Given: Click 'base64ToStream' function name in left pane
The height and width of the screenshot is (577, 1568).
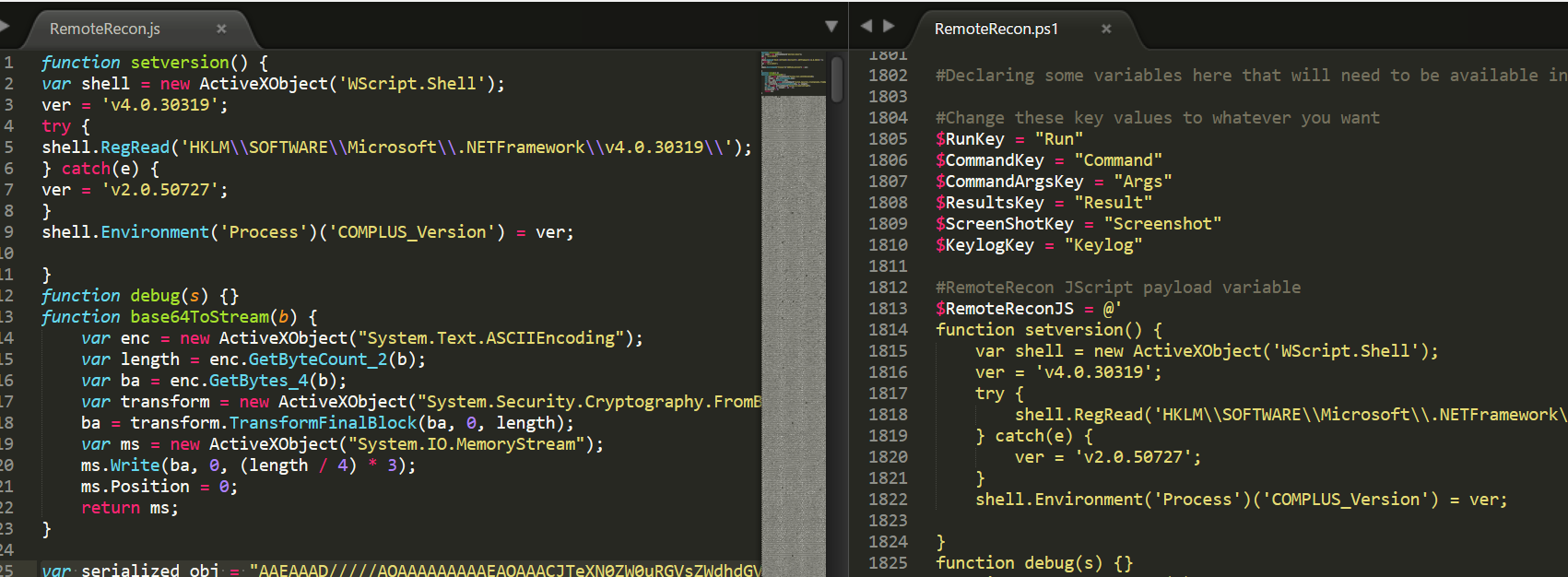Looking at the screenshot, I should 199,317.
